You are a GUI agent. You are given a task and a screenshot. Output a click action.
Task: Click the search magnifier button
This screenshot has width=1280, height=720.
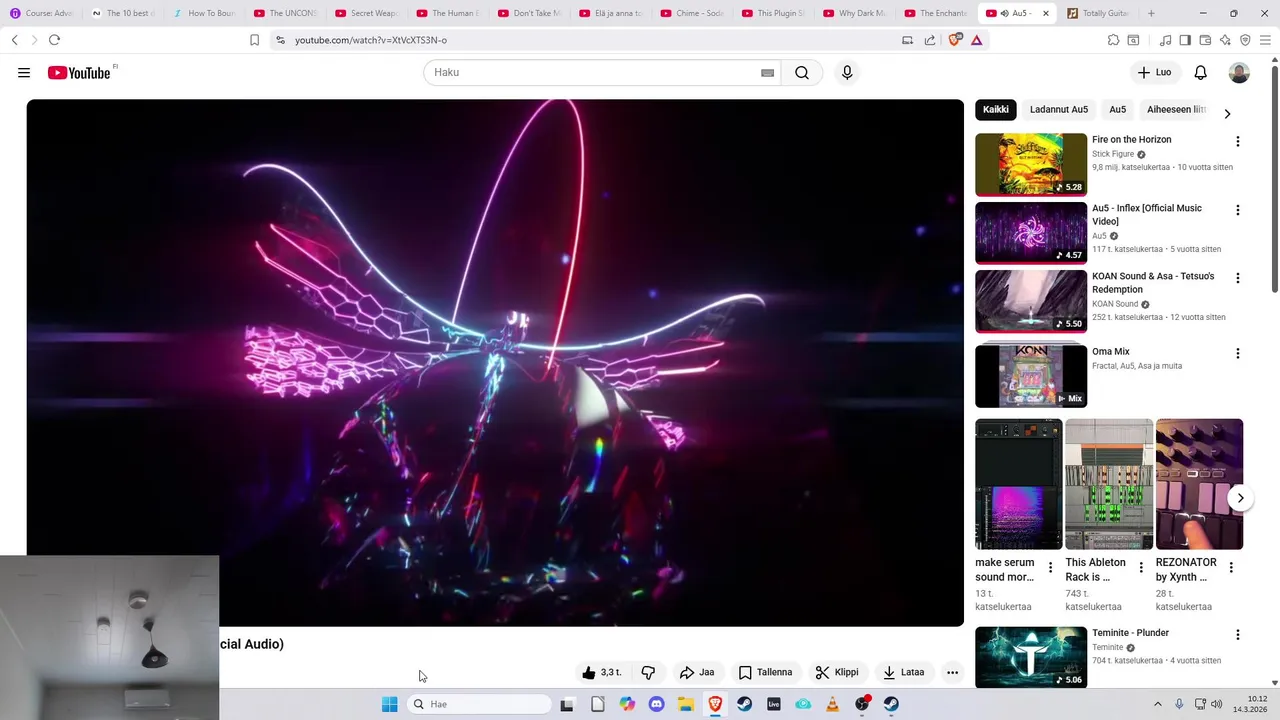click(x=802, y=73)
